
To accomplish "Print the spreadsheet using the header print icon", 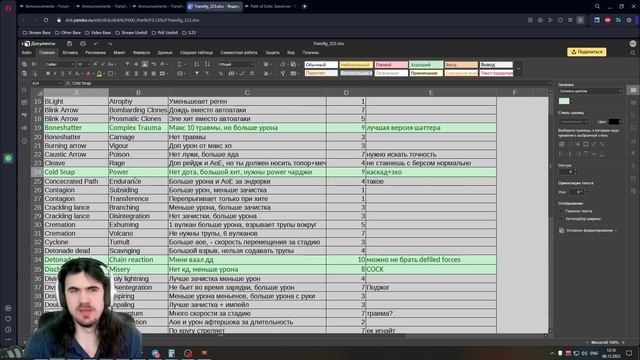I will click(83, 43).
